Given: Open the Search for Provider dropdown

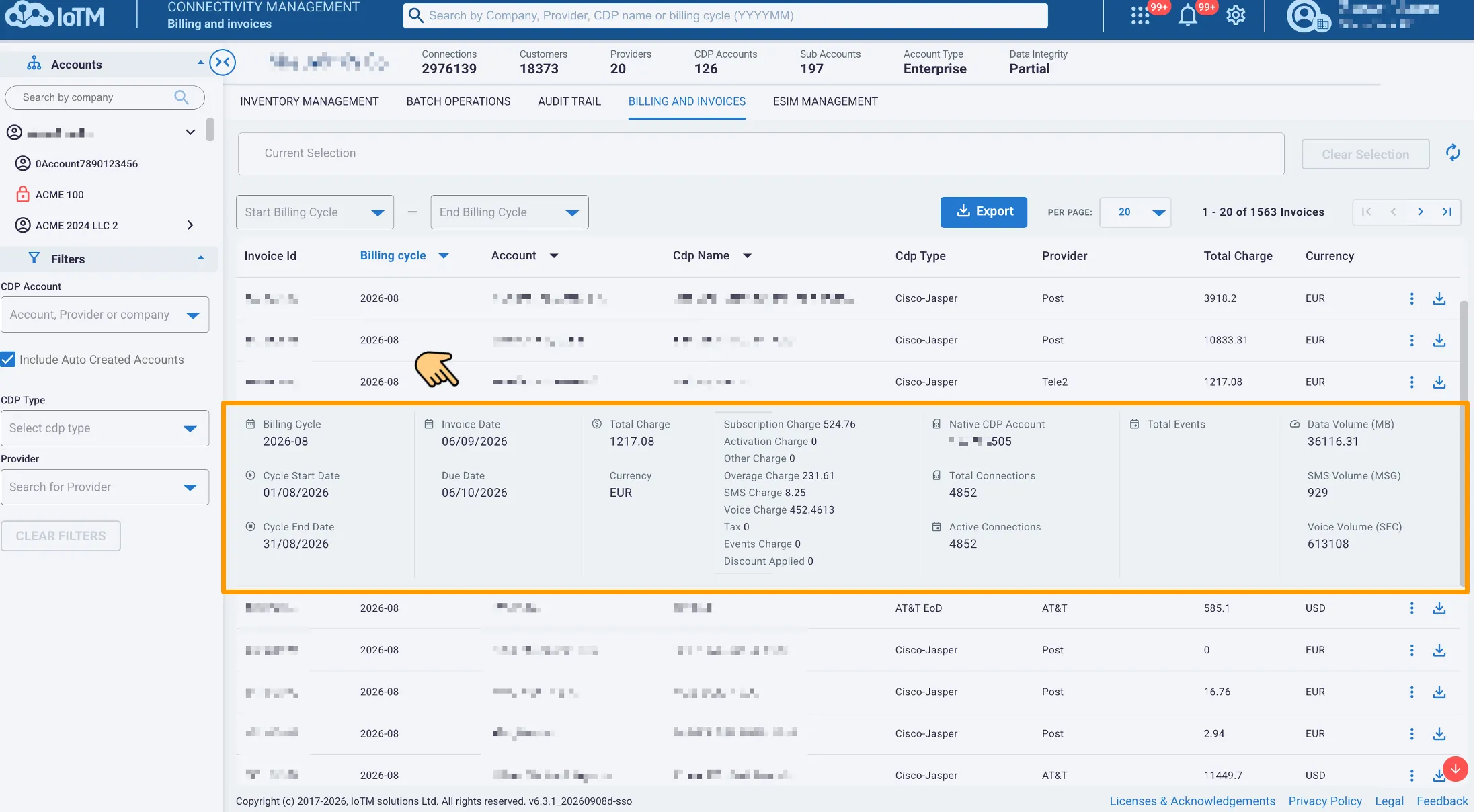Looking at the screenshot, I should pyautogui.click(x=105, y=487).
